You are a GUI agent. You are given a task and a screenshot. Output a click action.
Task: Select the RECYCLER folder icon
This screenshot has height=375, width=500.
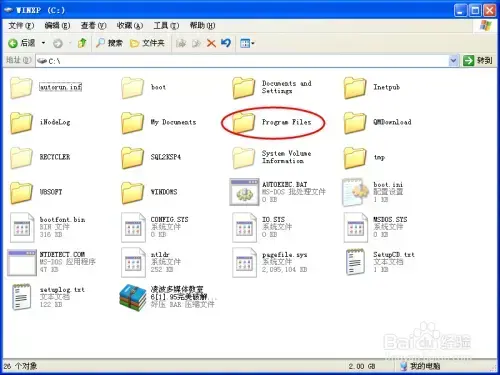pyautogui.click(x=21, y=158)
